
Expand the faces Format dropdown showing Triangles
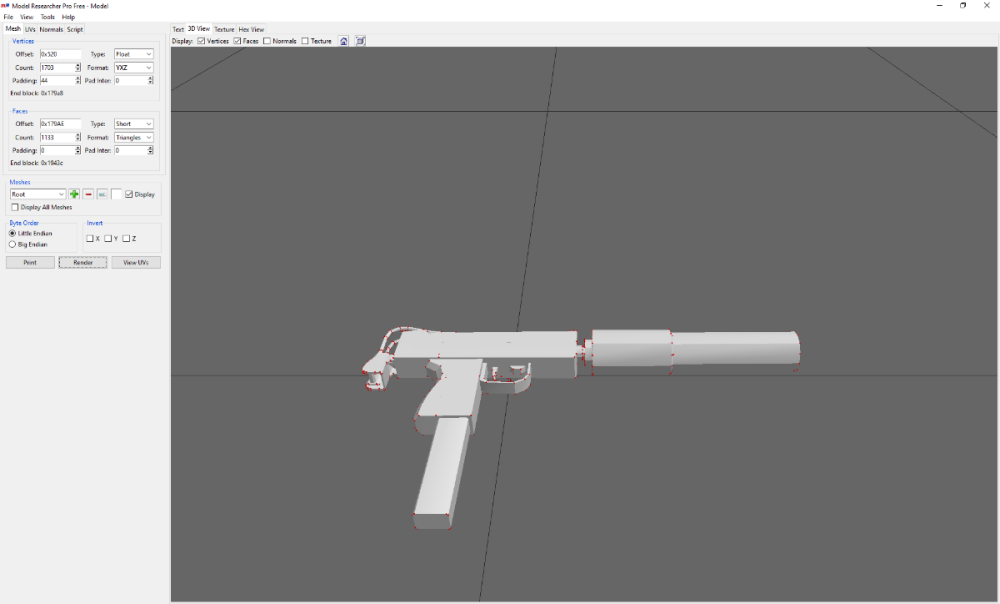click(x=133, y=137)
